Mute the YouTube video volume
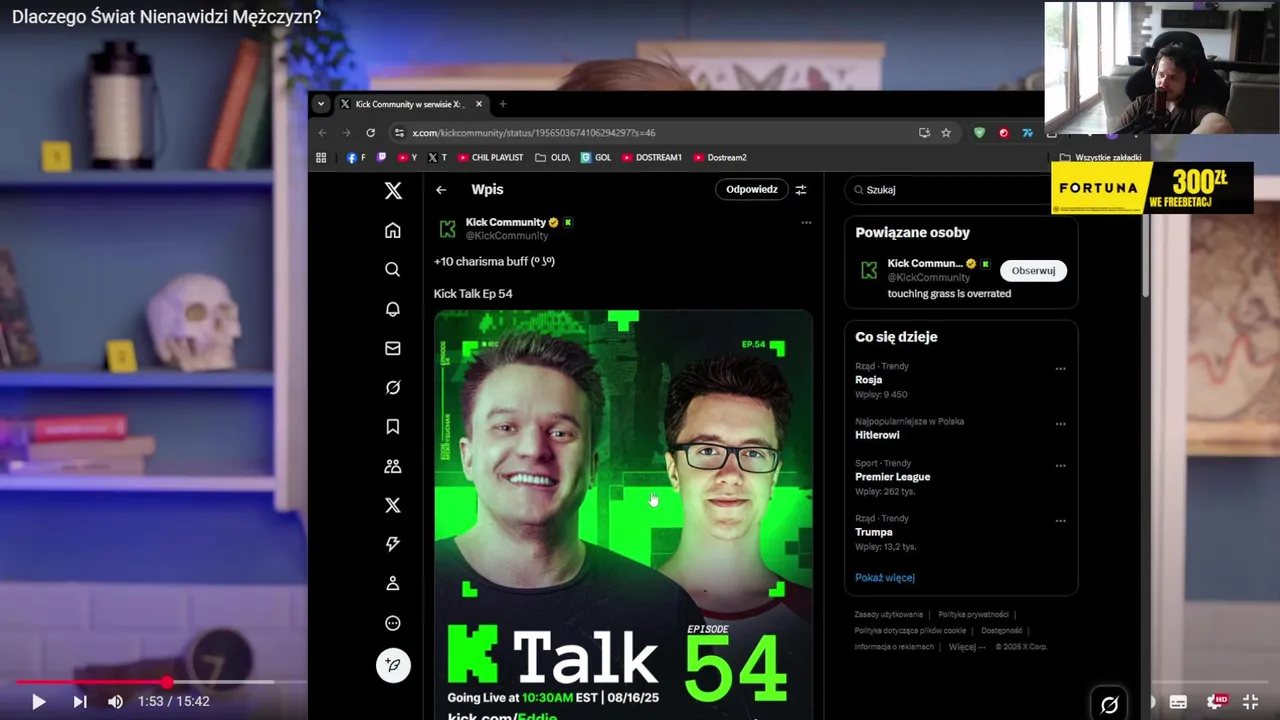Screen dimensions: 1280x720 coord(115,702)
